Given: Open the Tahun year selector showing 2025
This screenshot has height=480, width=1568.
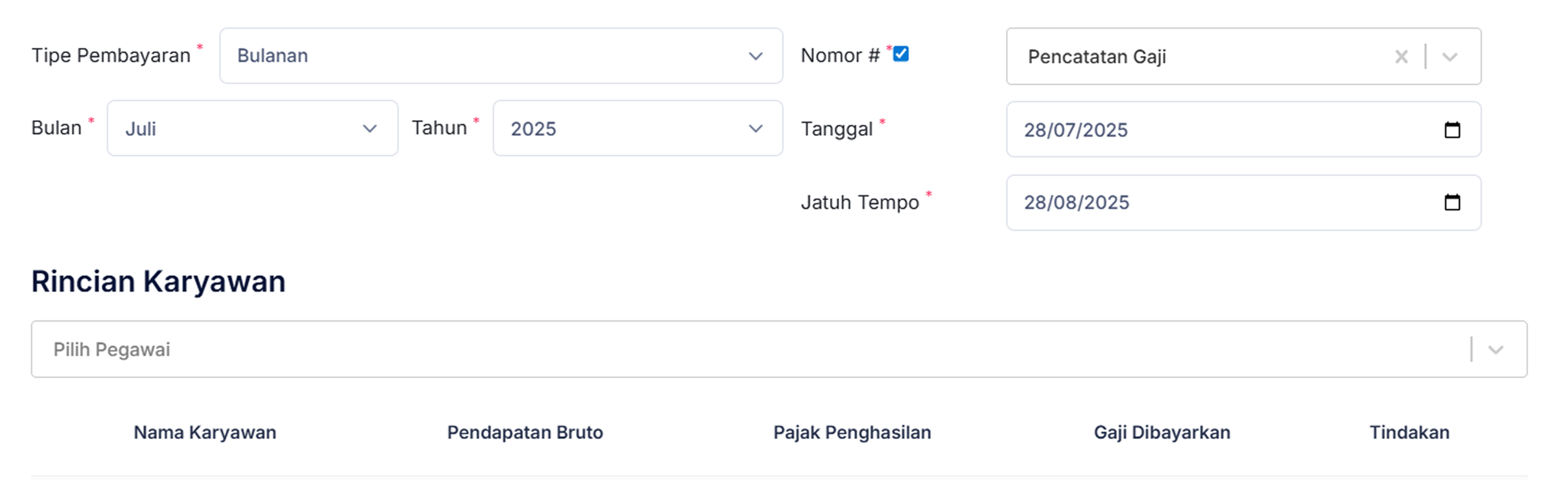Looking at the screenshot, I should pyautogui.click(x=755, y=129).
